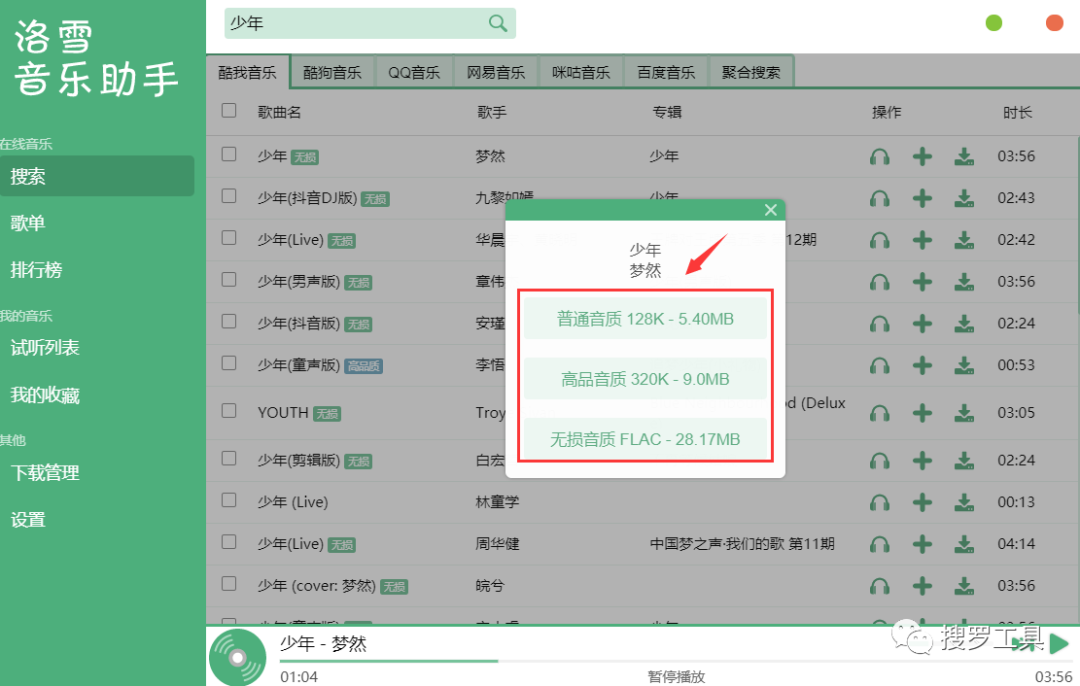Click the green round window button
1080x686 pixels.
pos(993,23)
